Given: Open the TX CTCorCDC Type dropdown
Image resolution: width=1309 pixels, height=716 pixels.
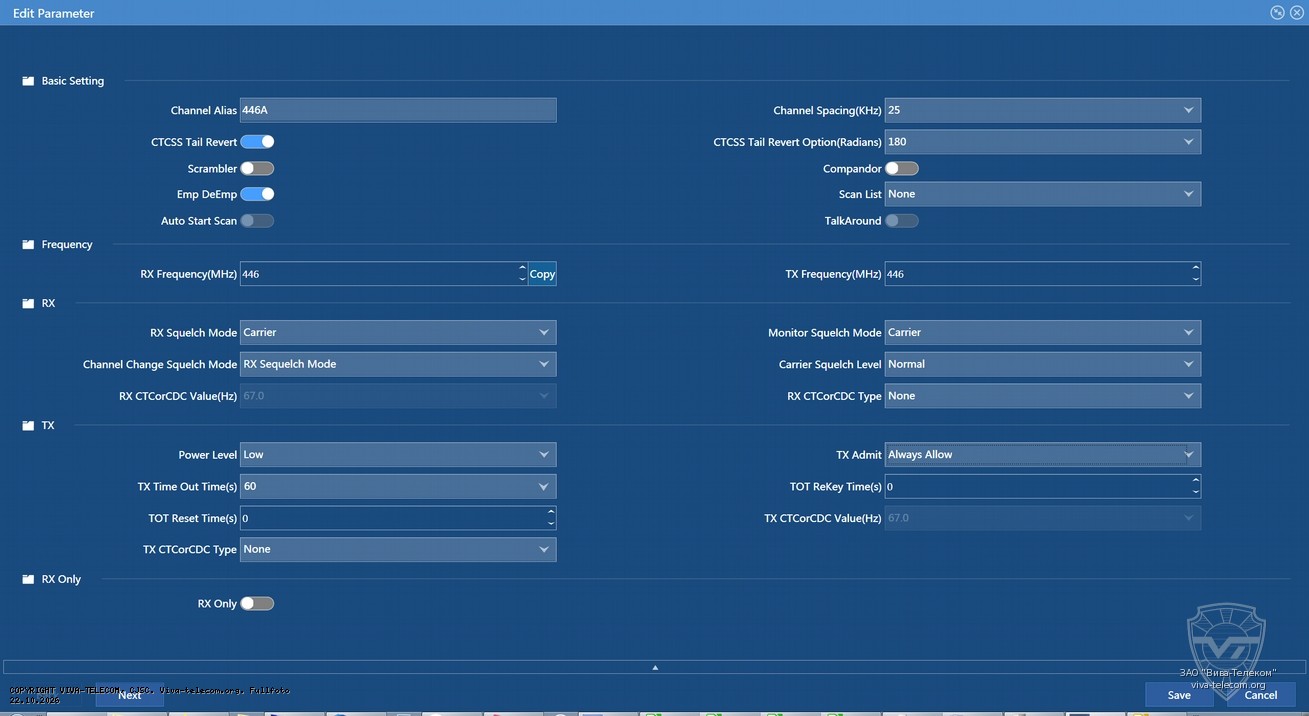Looking at the screenshot, I should [398, 549].
